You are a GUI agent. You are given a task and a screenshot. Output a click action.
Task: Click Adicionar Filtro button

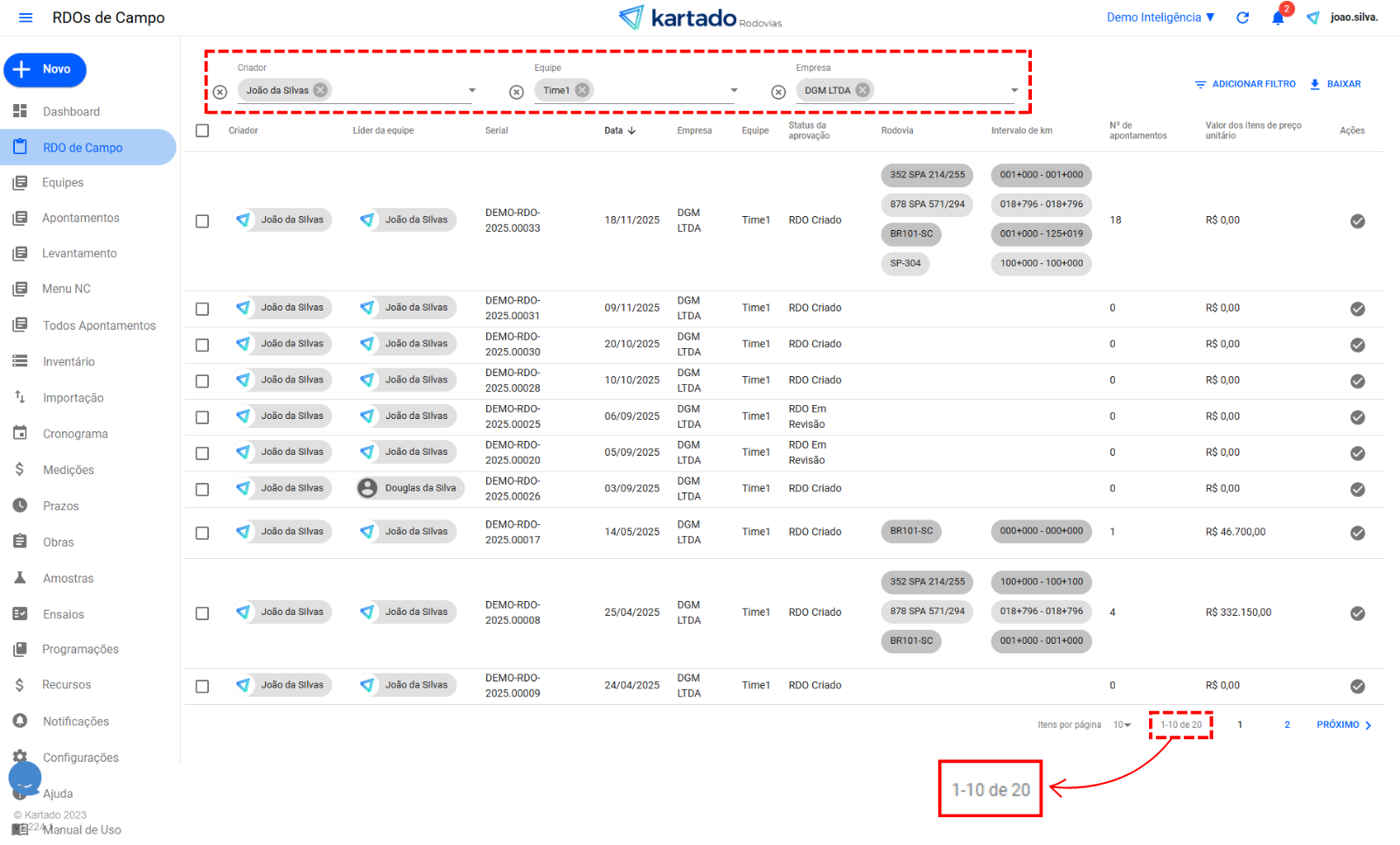(1245, 84)
